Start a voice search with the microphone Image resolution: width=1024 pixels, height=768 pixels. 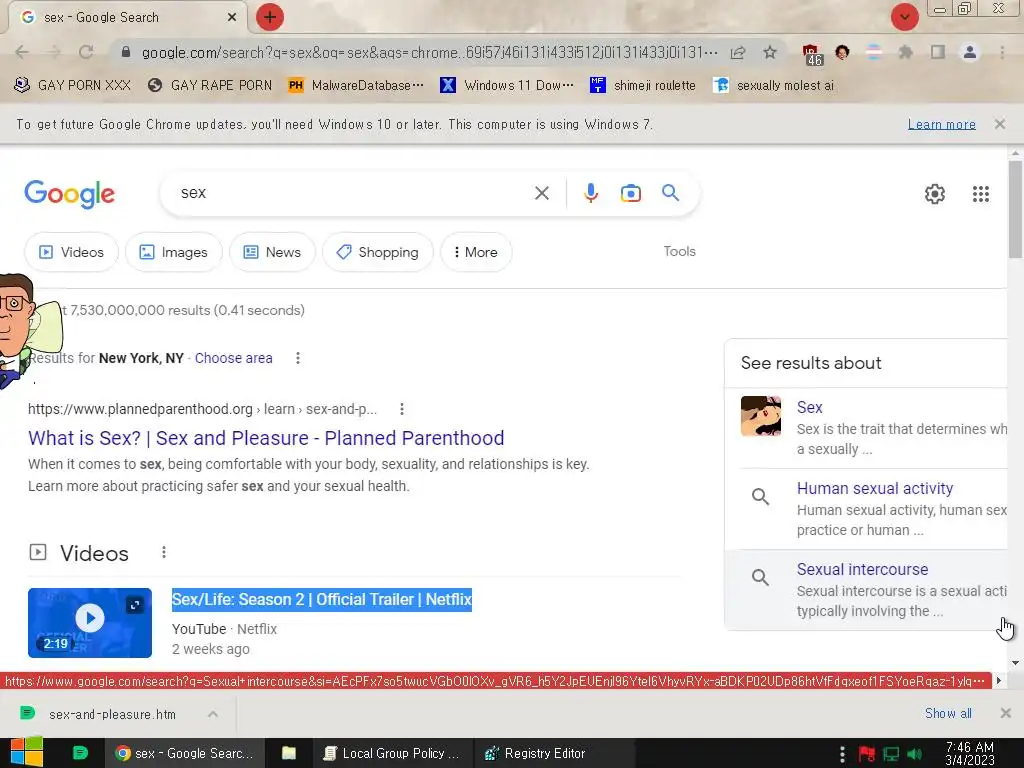coord(591,193)
